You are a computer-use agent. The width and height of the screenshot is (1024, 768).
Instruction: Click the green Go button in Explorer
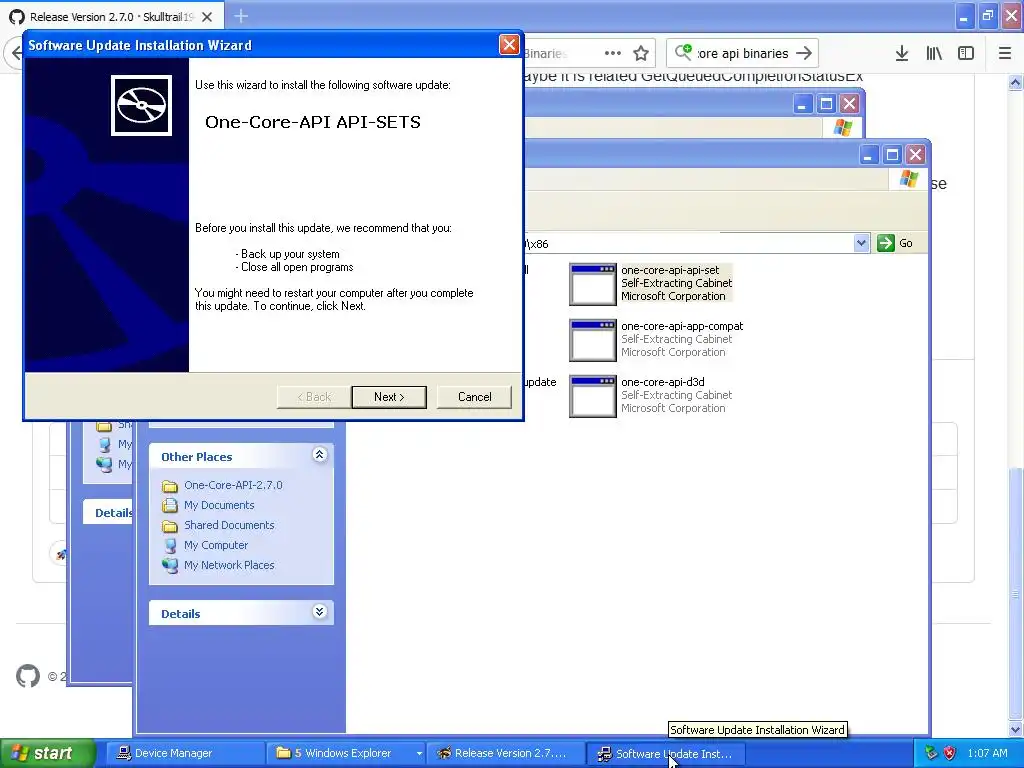click(895, 243)
